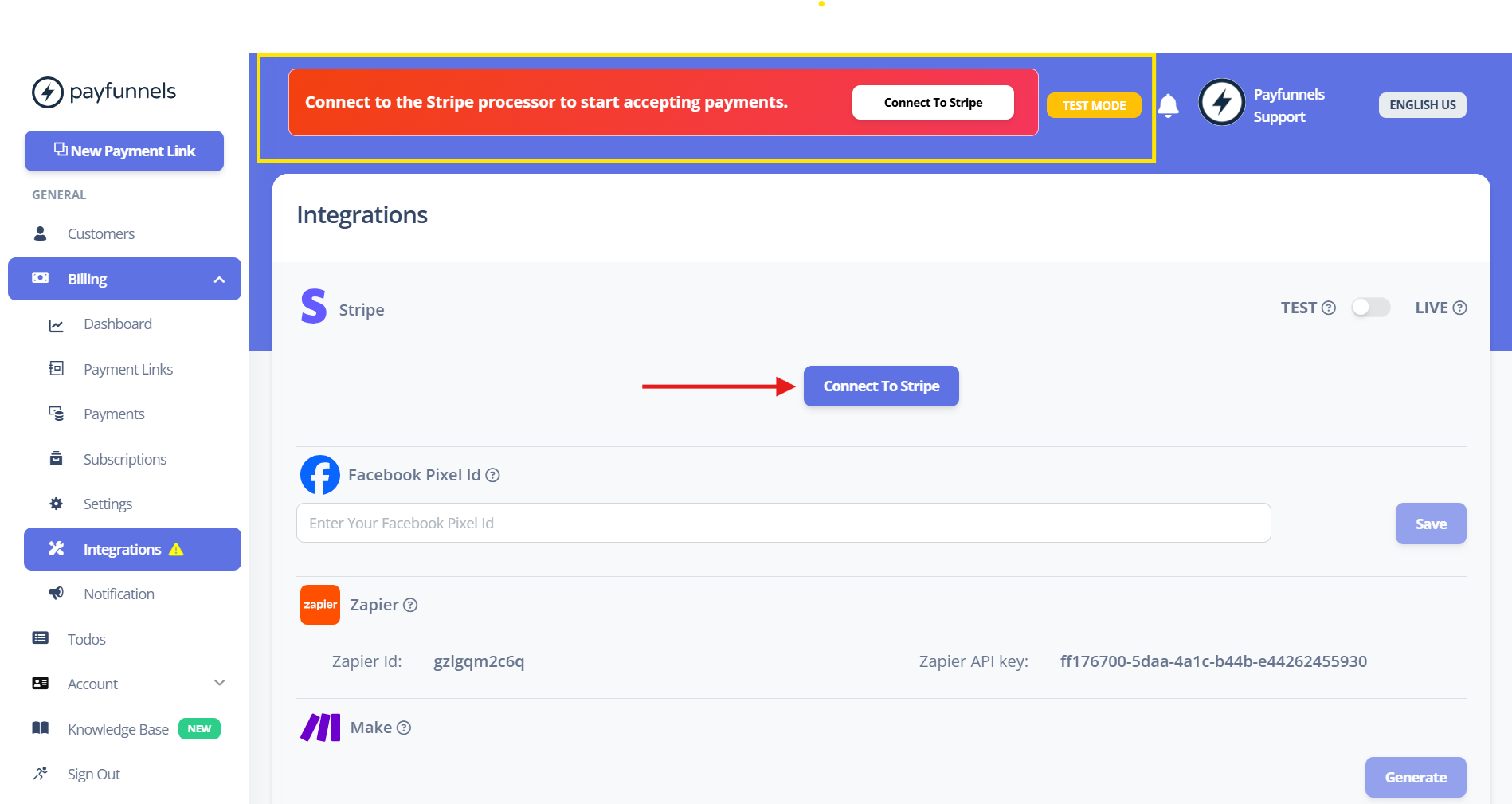1512x804 pixels.
Task: Collapse the Billing menu chevron
Action: (x=219, y=280)
